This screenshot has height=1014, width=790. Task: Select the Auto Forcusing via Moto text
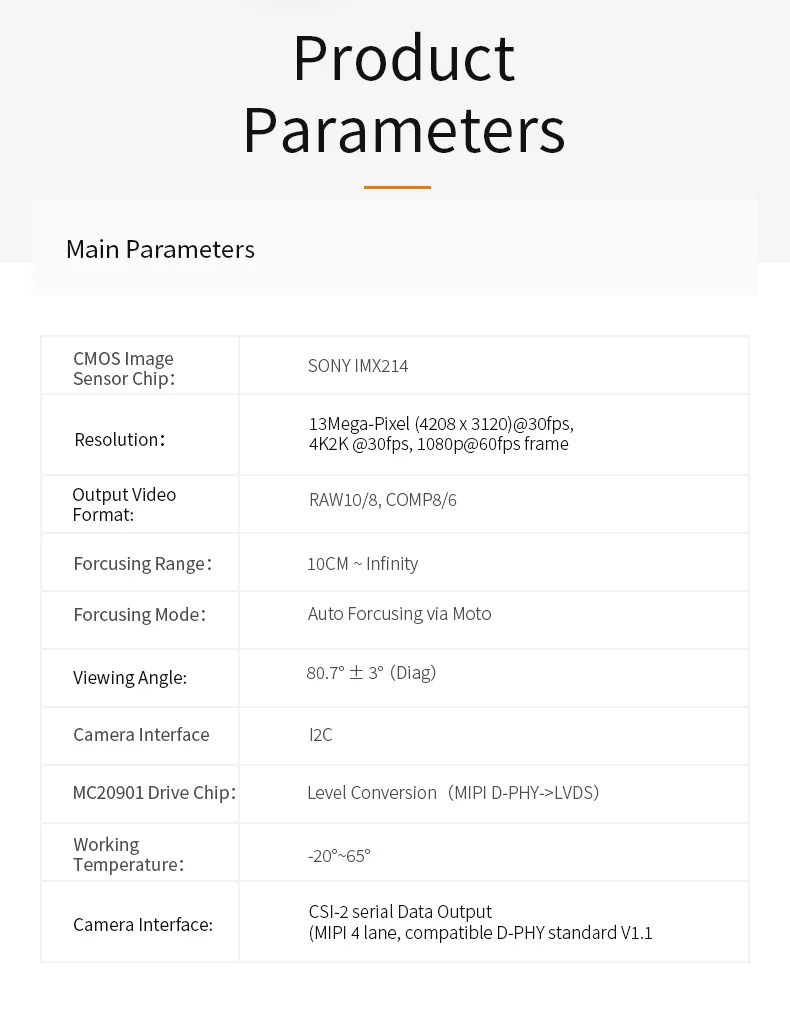pyautogui.click(x=399, y=614)
